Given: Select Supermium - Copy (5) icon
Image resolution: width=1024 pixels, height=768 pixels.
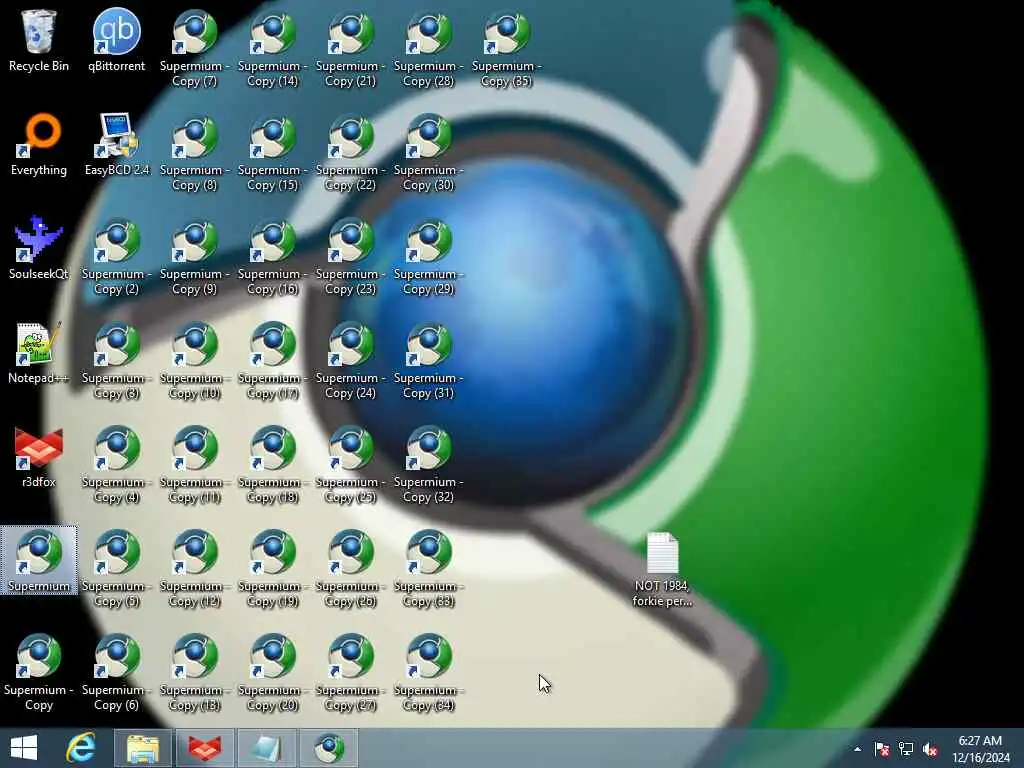Looking at the screenshot, I should click(116, 568).
